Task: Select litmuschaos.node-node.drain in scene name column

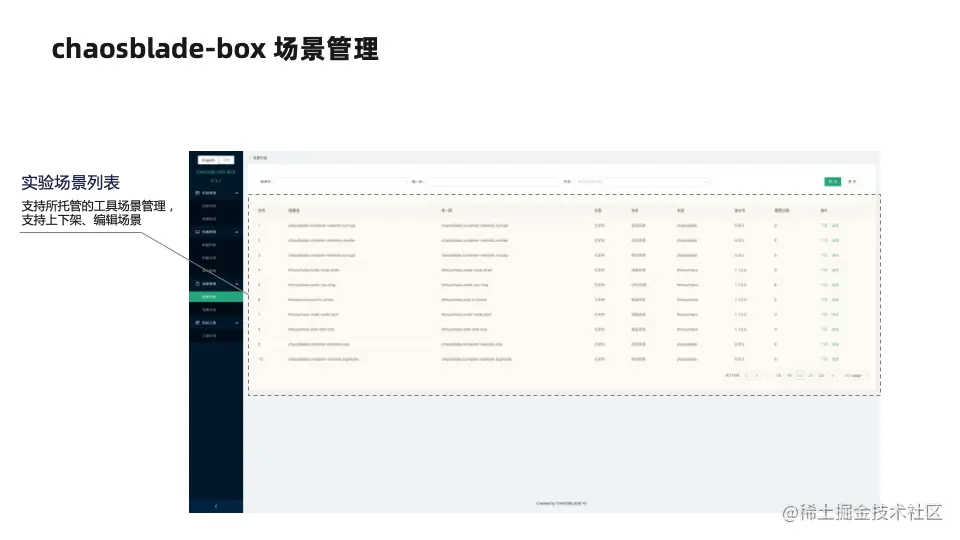Action: (313, 270)
